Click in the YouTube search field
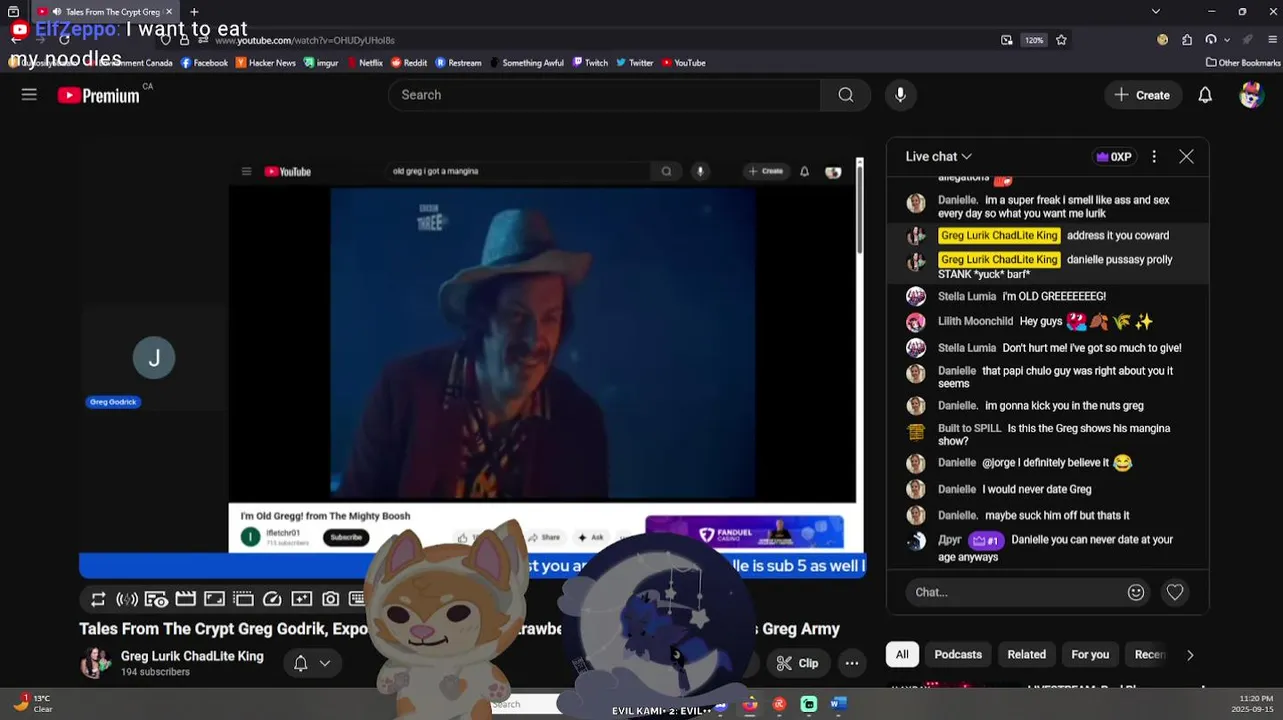The width and height of the screenshot is (1283, 720). click(605, 95)
